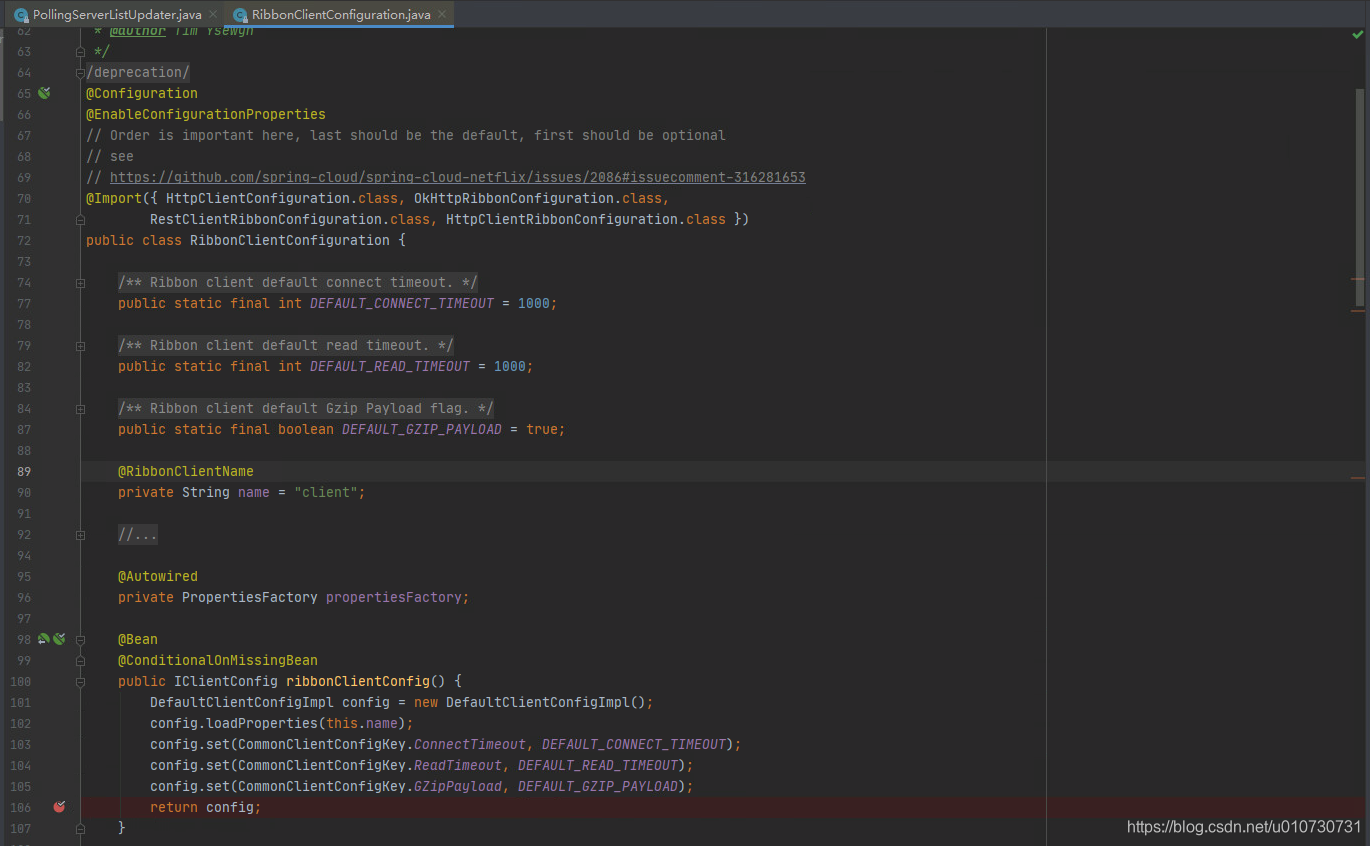Expand the folded read timeout doc comment on line 79
1370x846 pixels.
pos(80,346)
